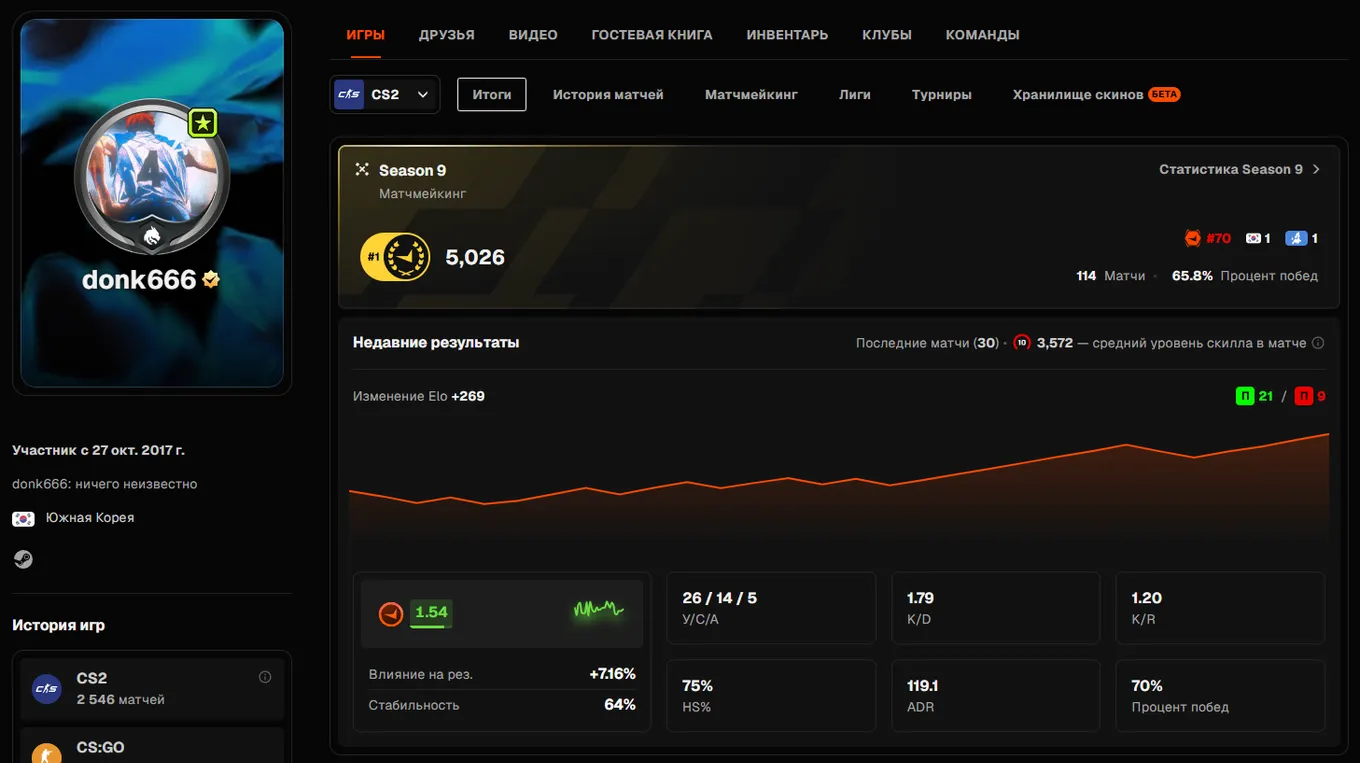Image resolution: width=1360 pixels, height=763 pixels.
Task: Go to ГОСТЕВАЯ КНИГА tab
Action: [x=652, y=35]
